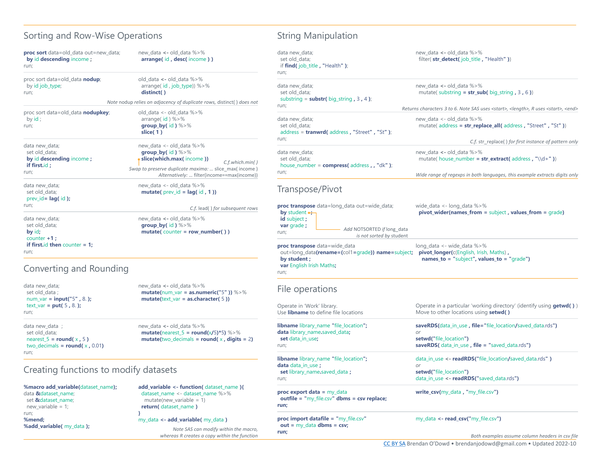Click 'Swap to preserve duplicate maxima' note

coord(193,169)
